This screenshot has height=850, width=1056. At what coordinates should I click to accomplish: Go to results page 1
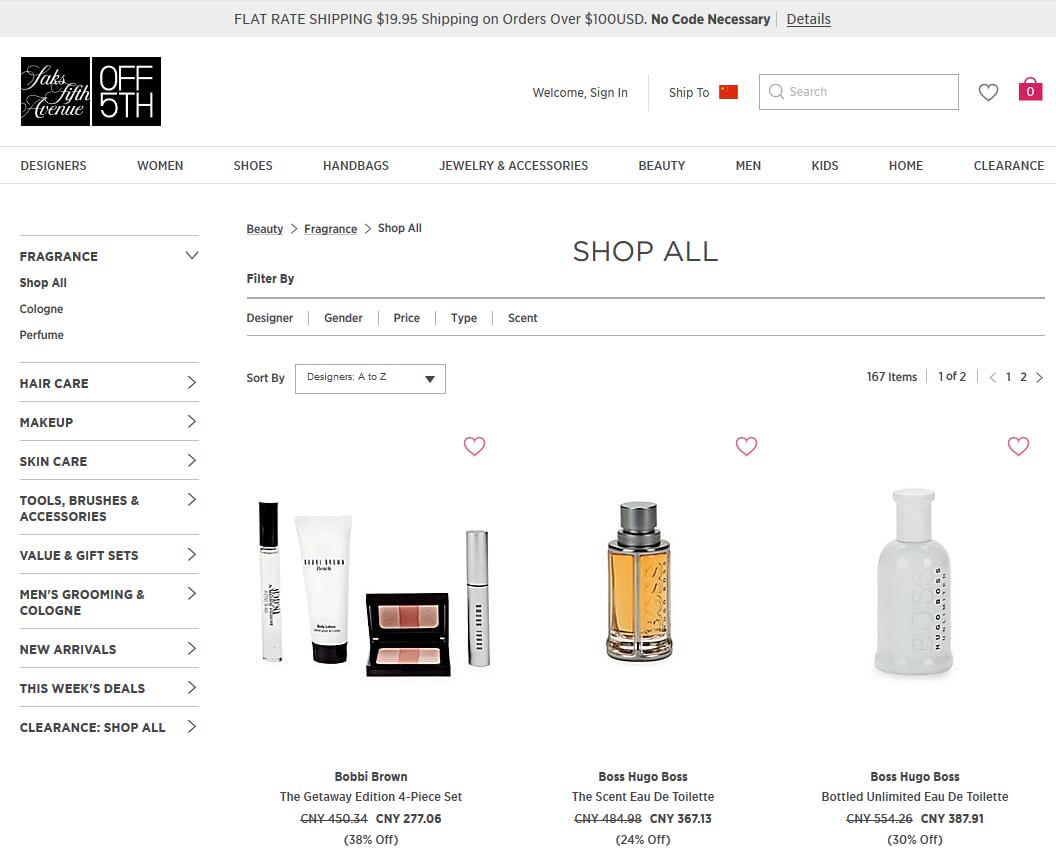(1008, 377)
